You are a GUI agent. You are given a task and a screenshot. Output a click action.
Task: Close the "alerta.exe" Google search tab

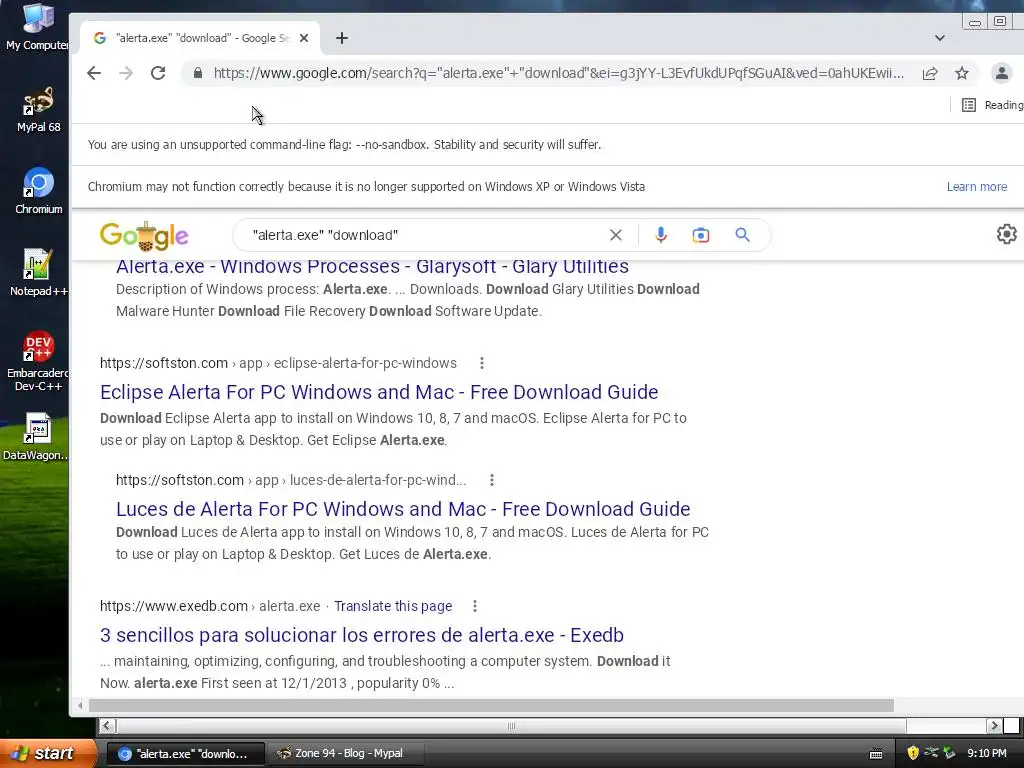point(304,38)
